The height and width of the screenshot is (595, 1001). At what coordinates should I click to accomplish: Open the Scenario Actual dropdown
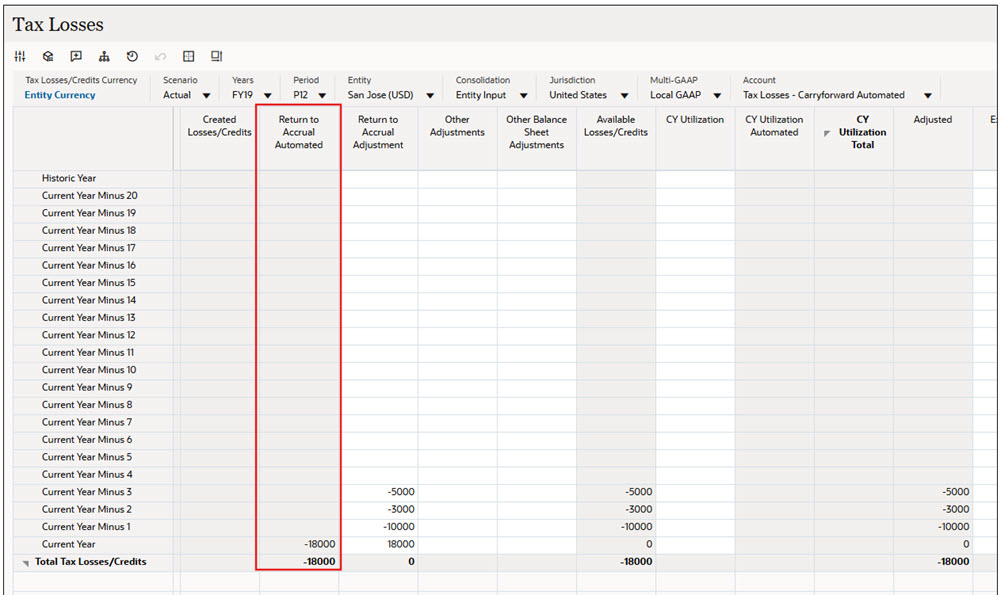206,96
